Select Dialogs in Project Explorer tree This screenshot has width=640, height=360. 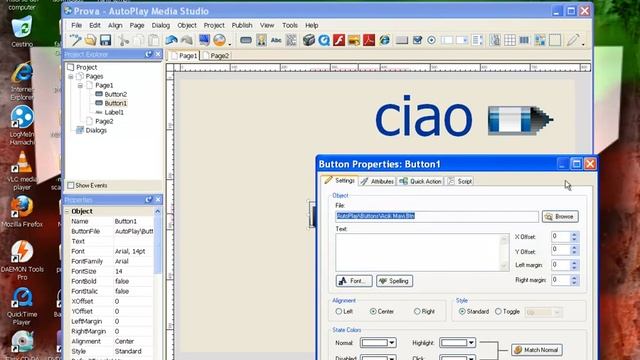click(96, 130)
